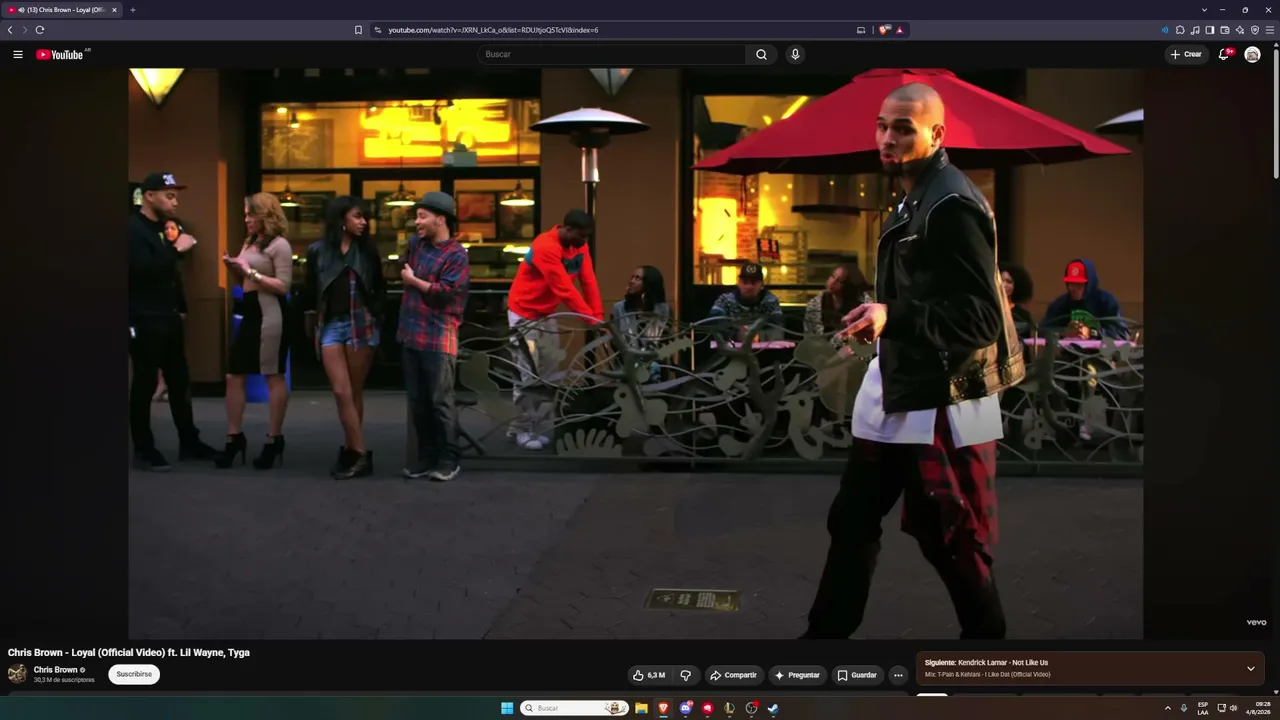Open the browser main hamburger menu
This screenshot has height=720, width=1280.
point(1270,30)
